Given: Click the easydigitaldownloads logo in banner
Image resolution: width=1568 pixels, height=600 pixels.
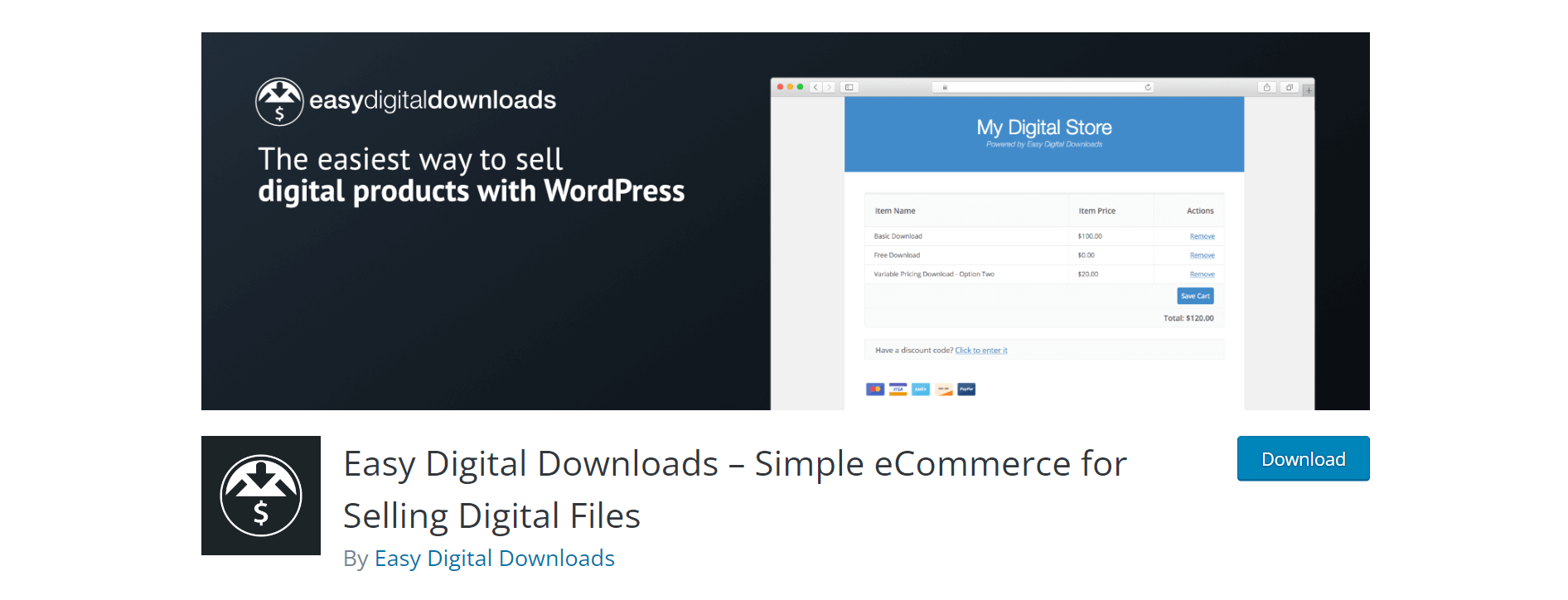Looking at the screenshot, I should coord(405,101).
